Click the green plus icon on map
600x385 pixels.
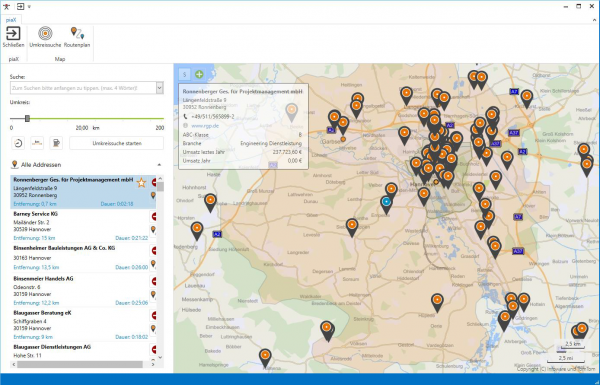[199, 74]
